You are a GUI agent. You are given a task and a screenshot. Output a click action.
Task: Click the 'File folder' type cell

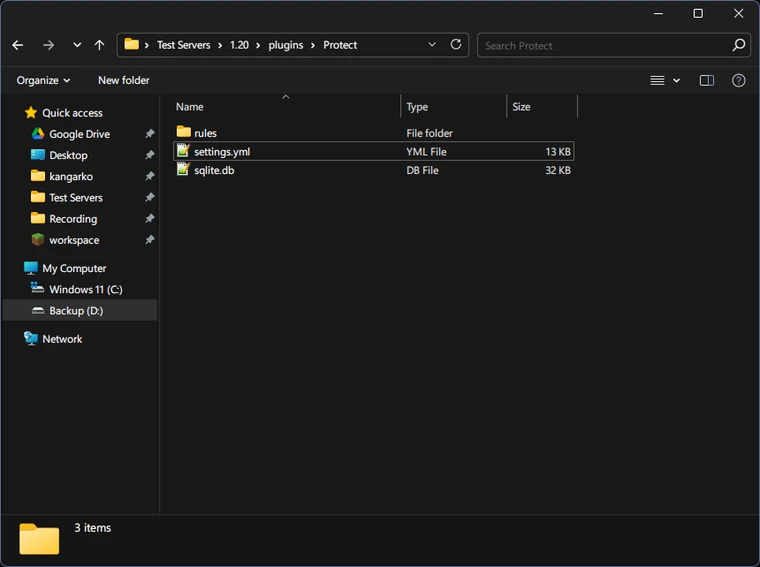point(429,133)
